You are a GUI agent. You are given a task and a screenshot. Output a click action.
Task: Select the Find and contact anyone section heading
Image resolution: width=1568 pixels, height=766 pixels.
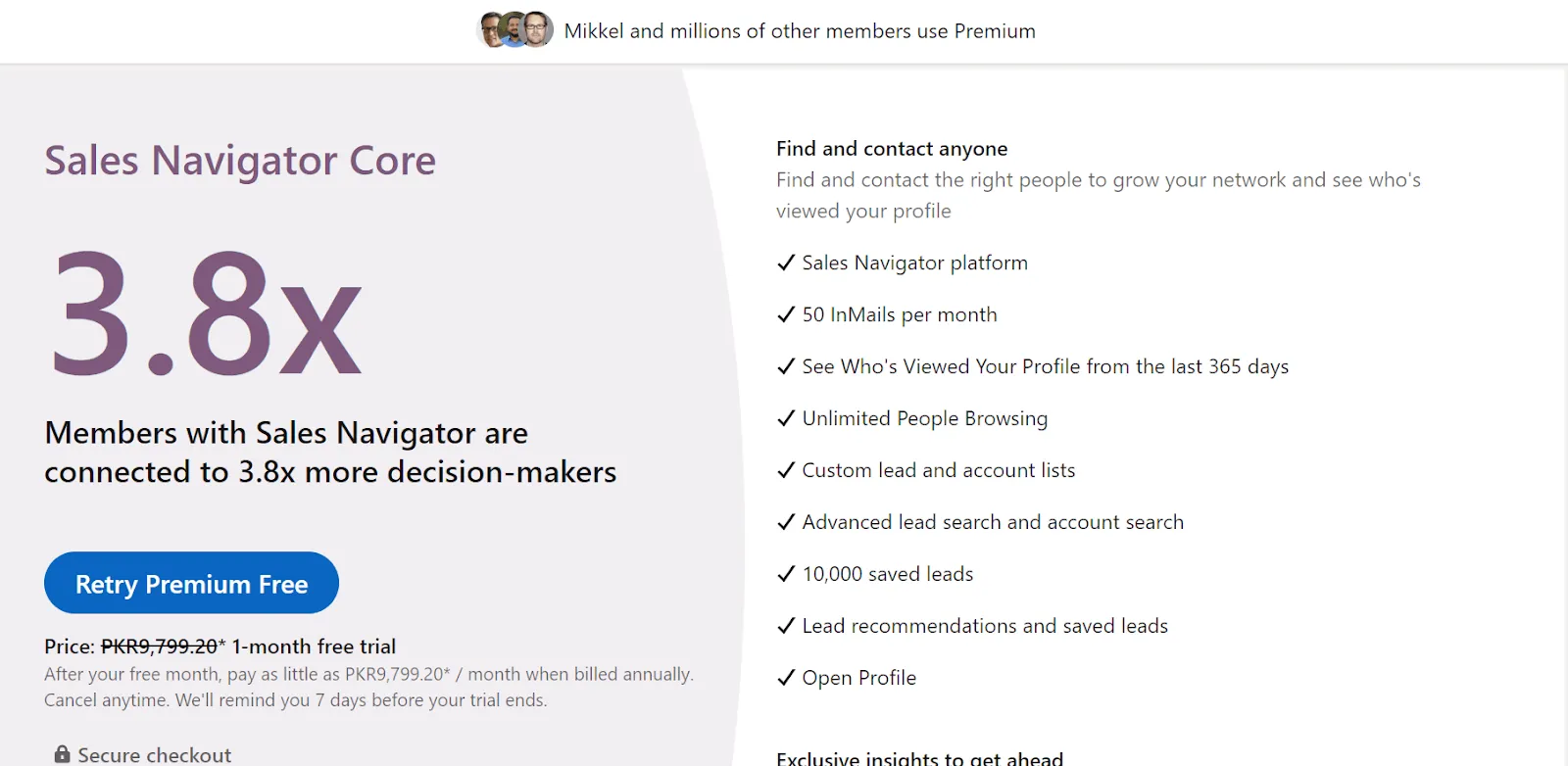point(891,148)
